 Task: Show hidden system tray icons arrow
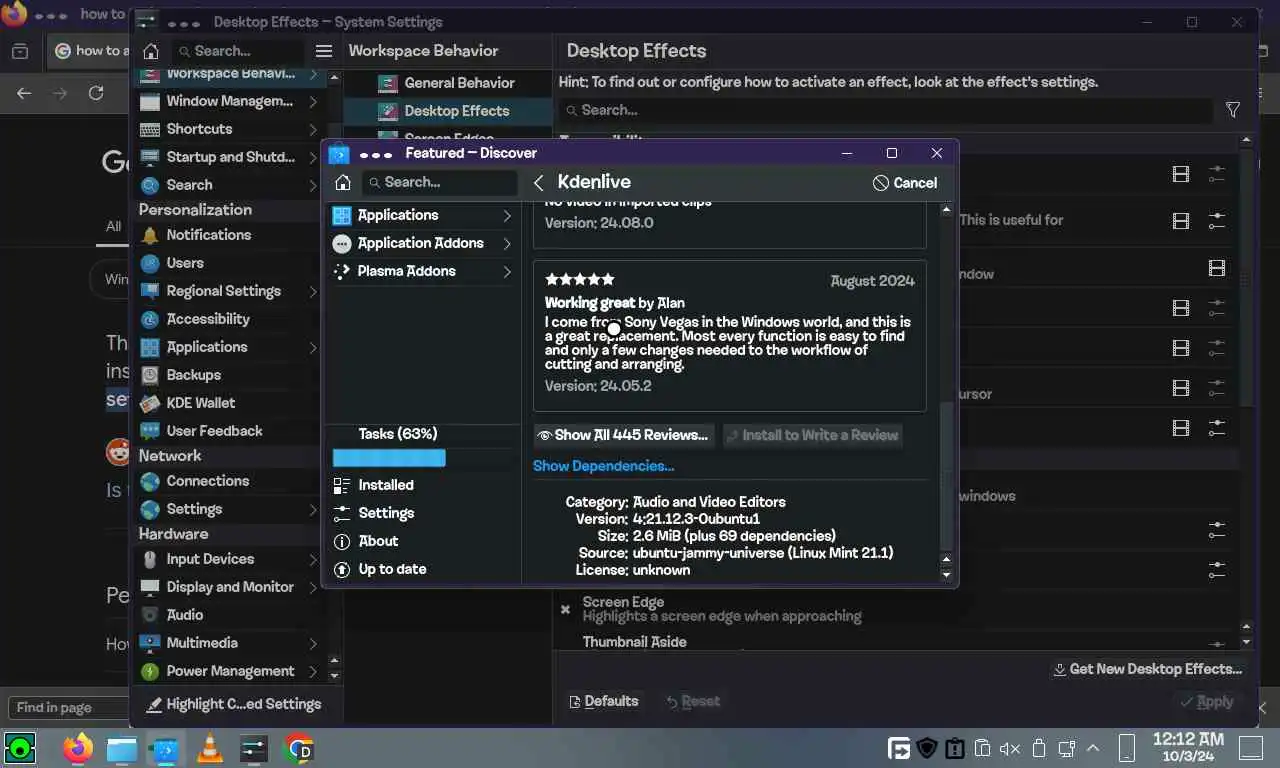pos(1093,748)
